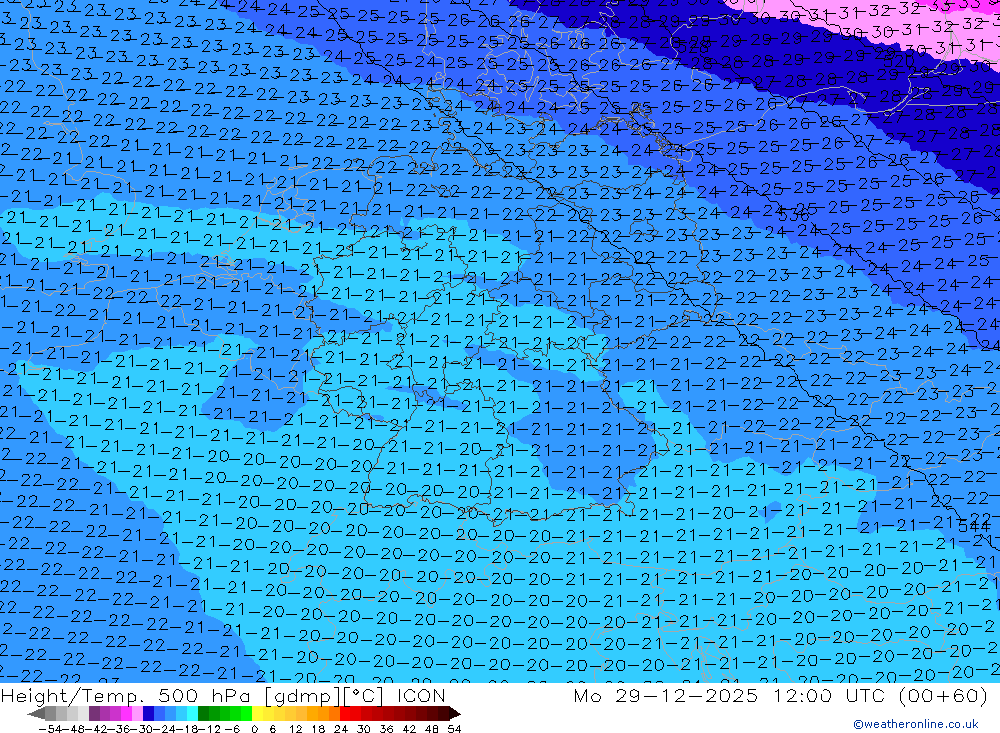Pick the yellow legend swatch at 0
This screenshot has height=733, width=1000.
coord(258,713)
